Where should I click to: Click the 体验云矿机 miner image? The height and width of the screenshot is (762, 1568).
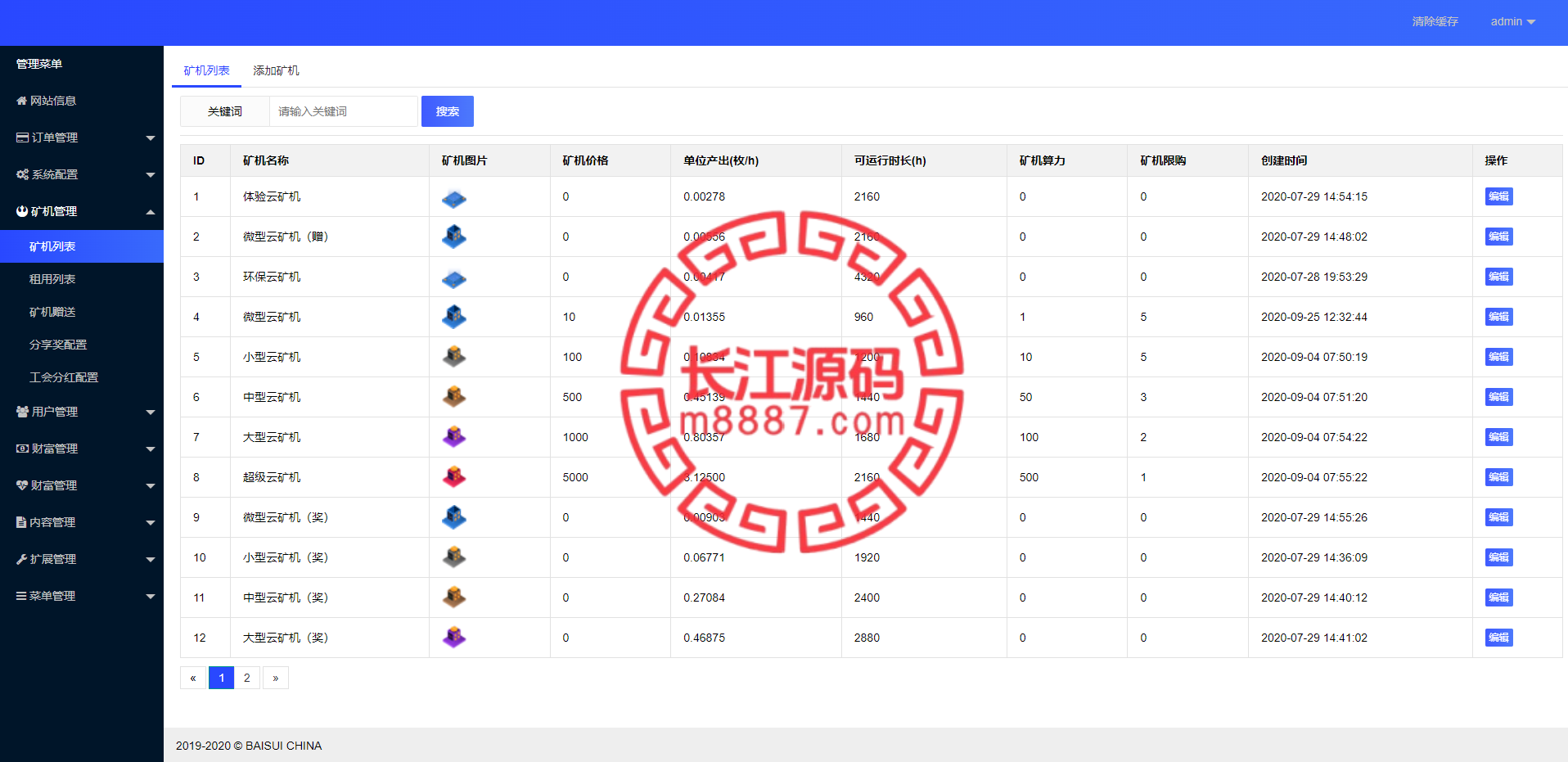tap(454, 197)
